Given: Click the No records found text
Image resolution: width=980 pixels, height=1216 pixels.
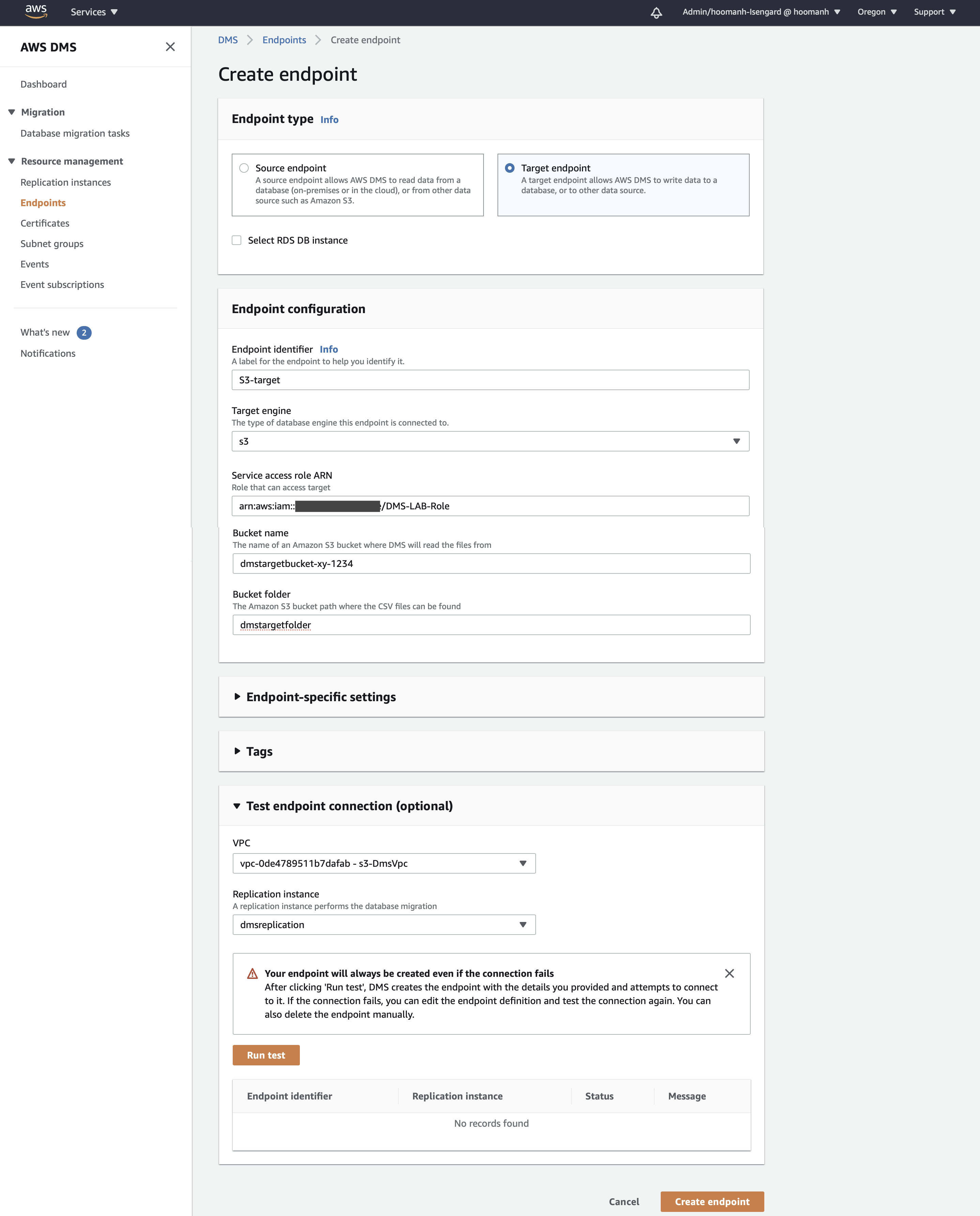Looking at the screenshot, I should pos(491,1123).
